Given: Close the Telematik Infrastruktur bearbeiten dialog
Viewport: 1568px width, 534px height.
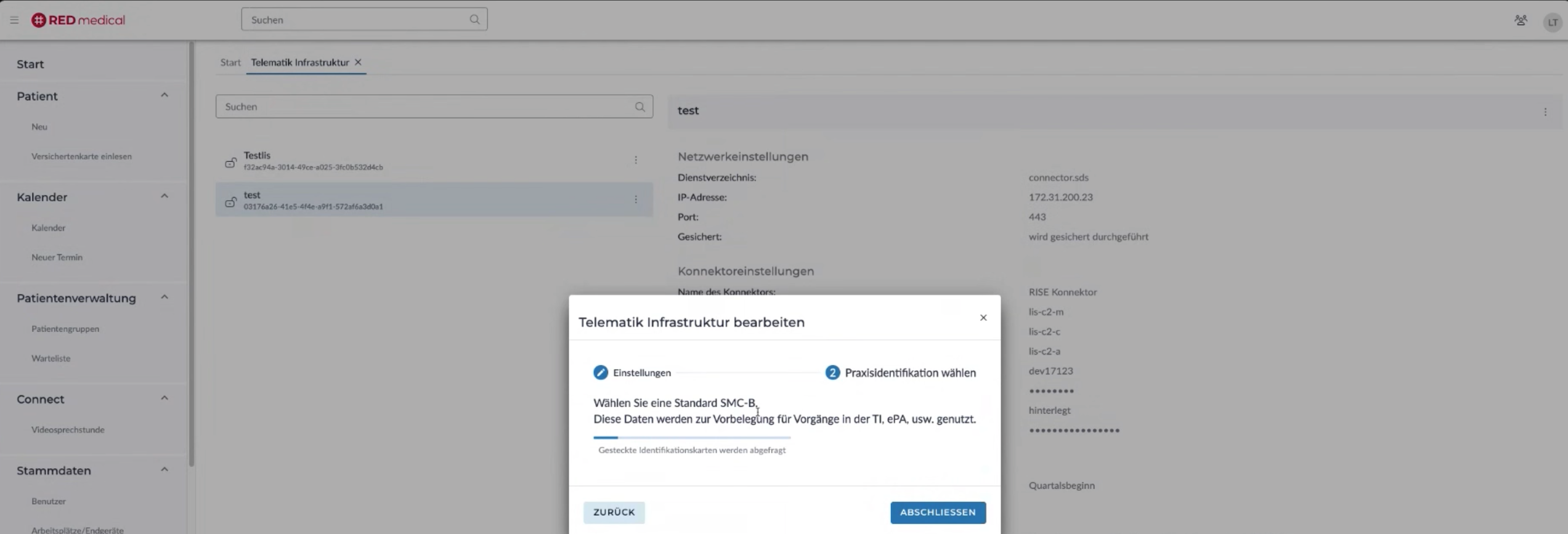Looking at the screenshot, I should [983, 318].
